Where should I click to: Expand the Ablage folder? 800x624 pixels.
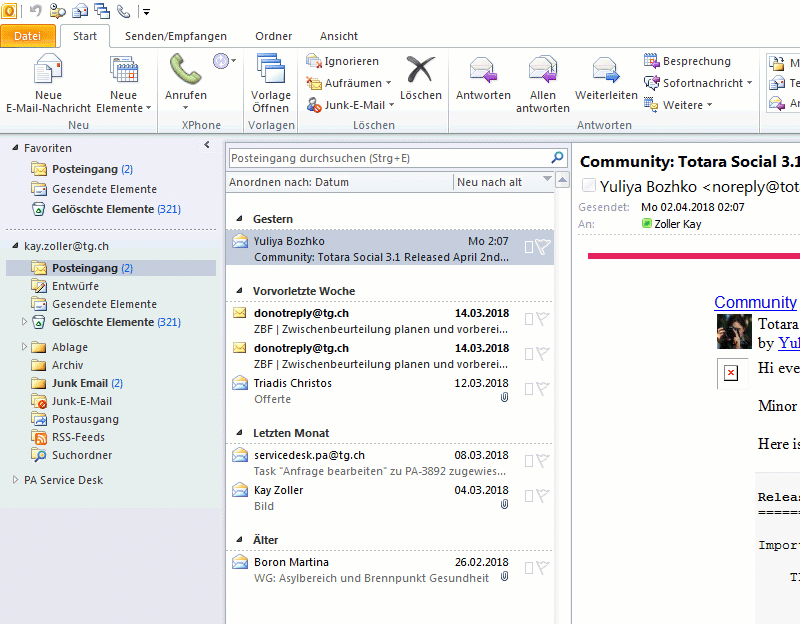(24, 347)
